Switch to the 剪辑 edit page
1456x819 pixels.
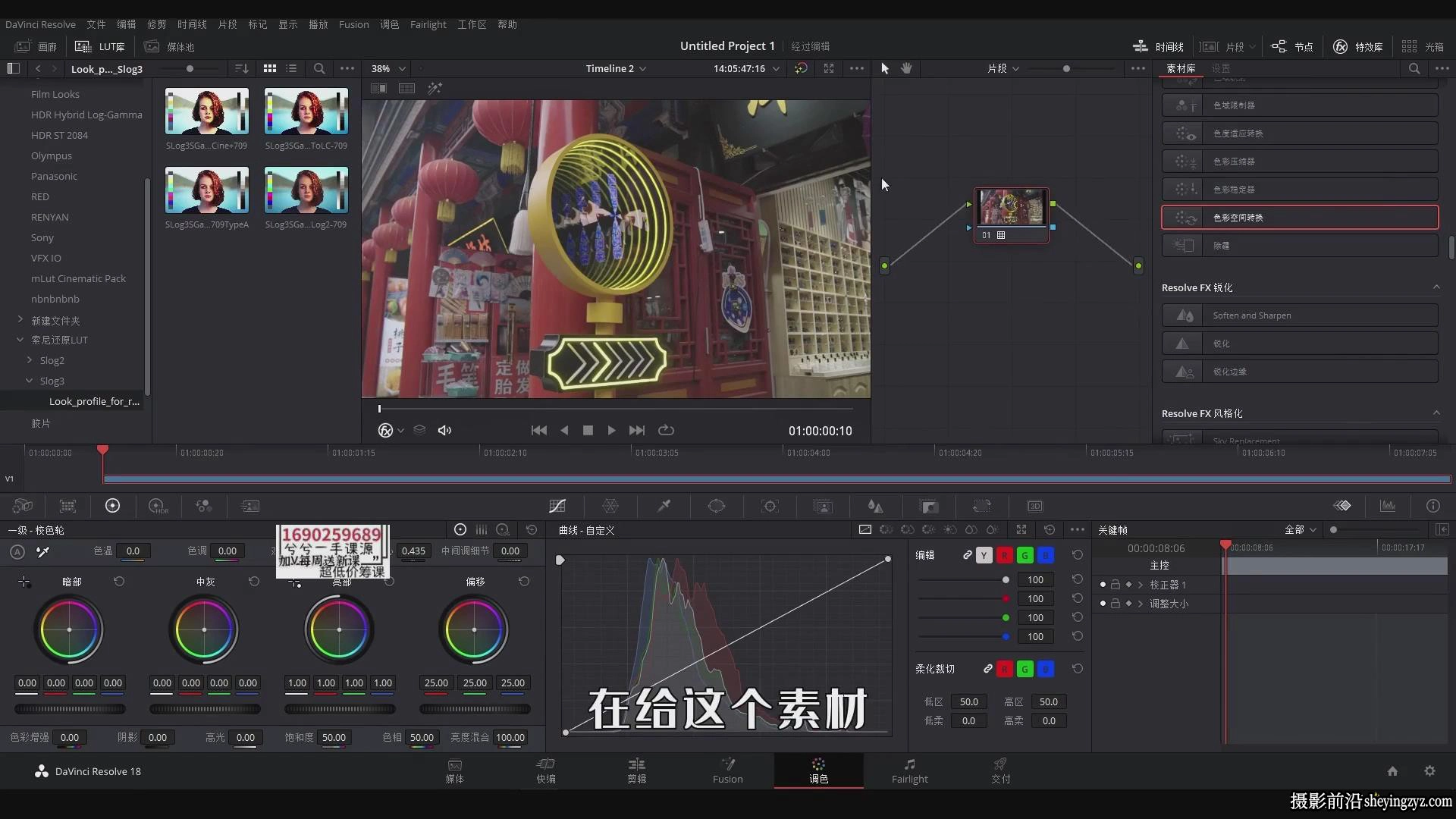636,770
